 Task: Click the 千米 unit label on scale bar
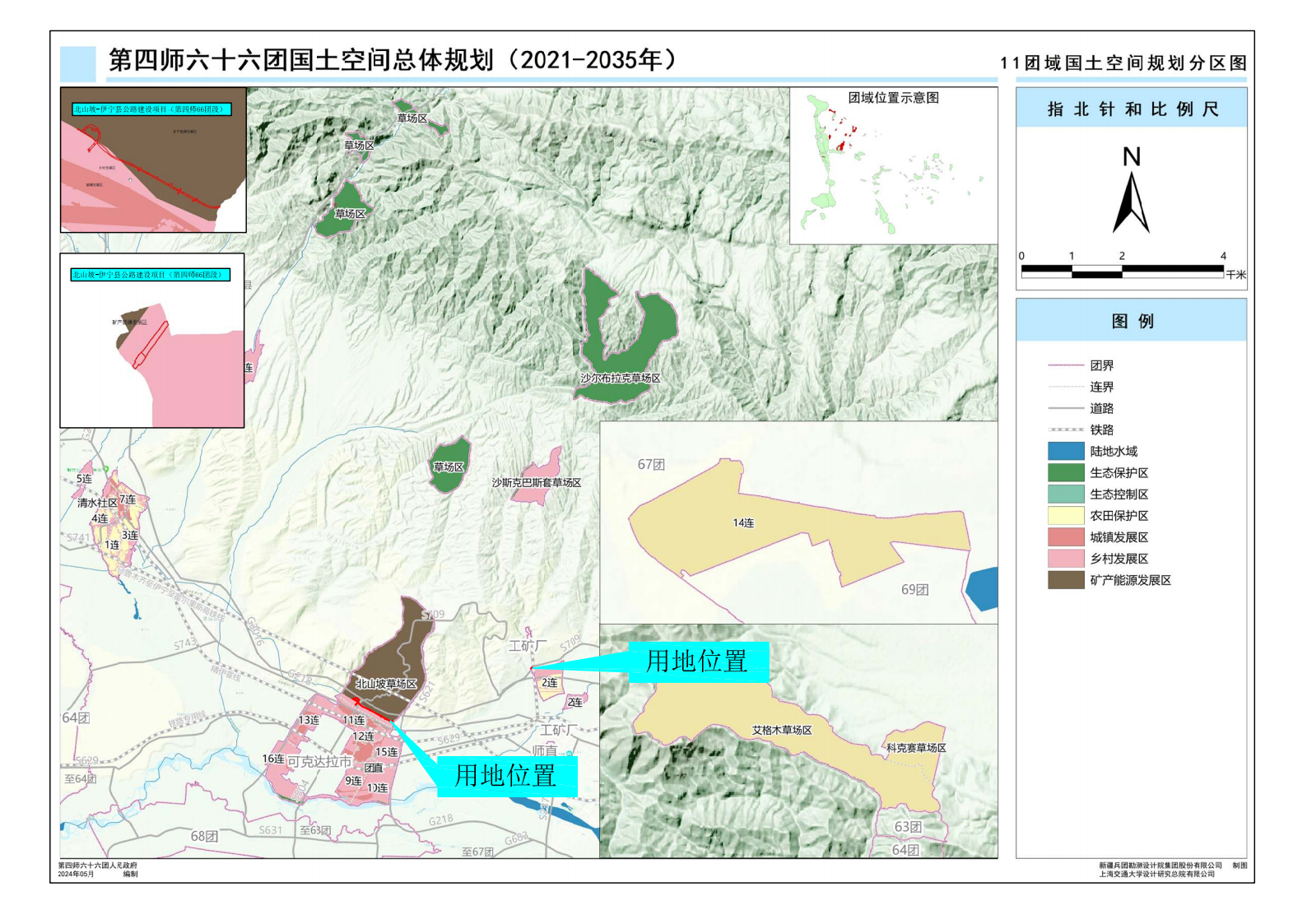tap(1235, 275)
